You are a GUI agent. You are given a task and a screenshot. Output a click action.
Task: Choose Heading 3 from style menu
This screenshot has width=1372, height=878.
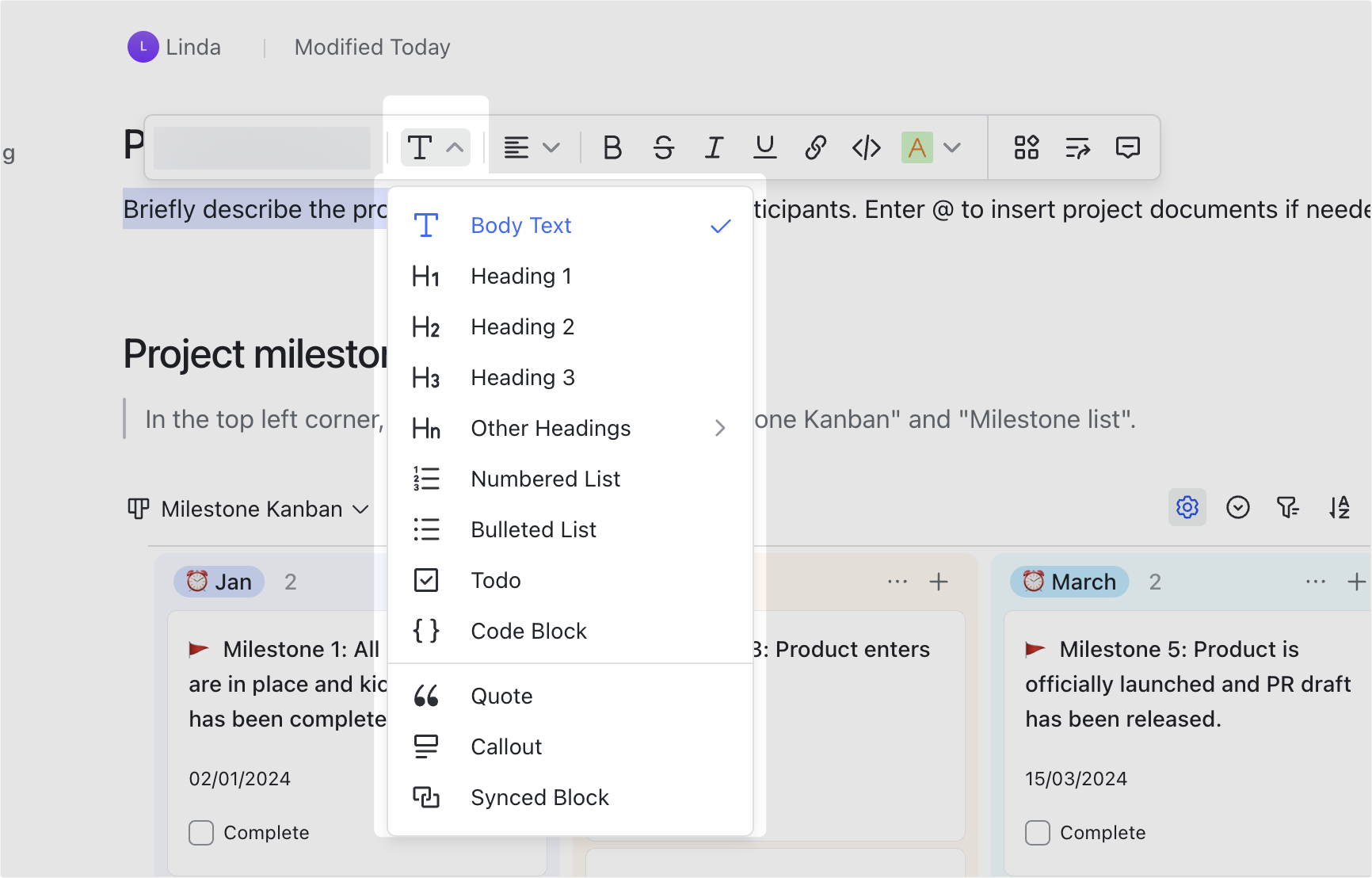coord(570,378)
